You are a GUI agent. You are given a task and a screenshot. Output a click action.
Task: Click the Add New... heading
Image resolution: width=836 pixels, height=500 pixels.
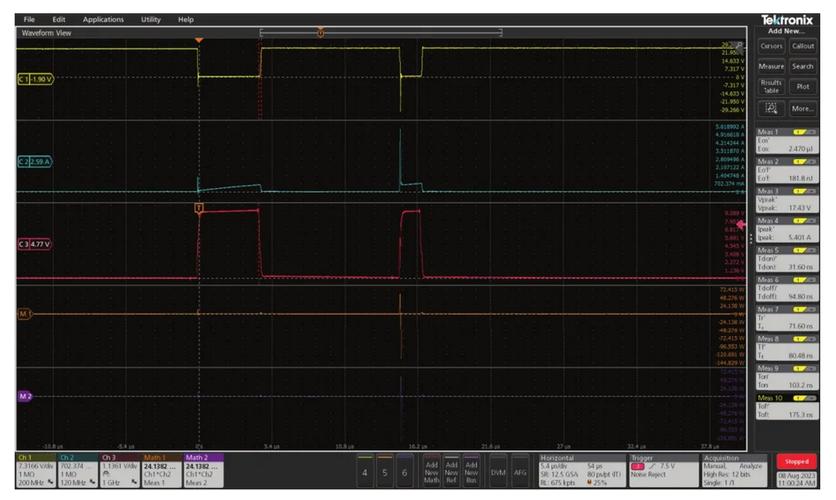(786, 31)
